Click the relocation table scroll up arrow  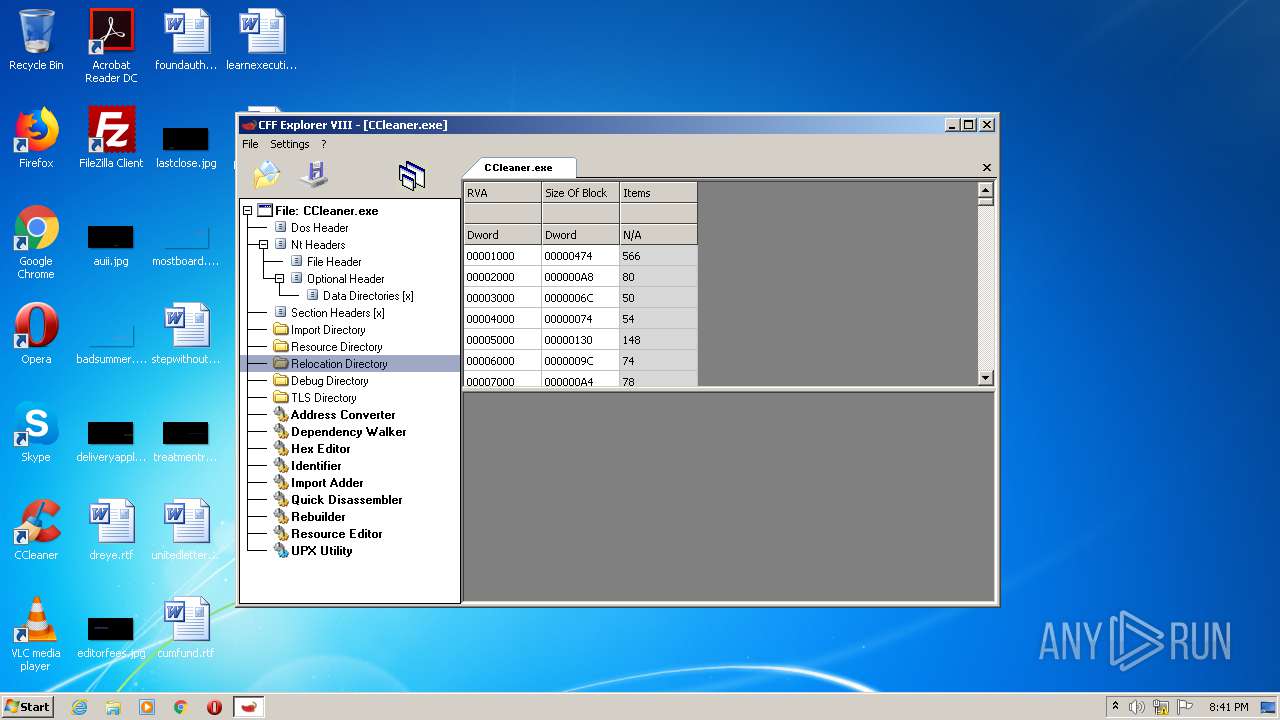[x=985, y=190]
